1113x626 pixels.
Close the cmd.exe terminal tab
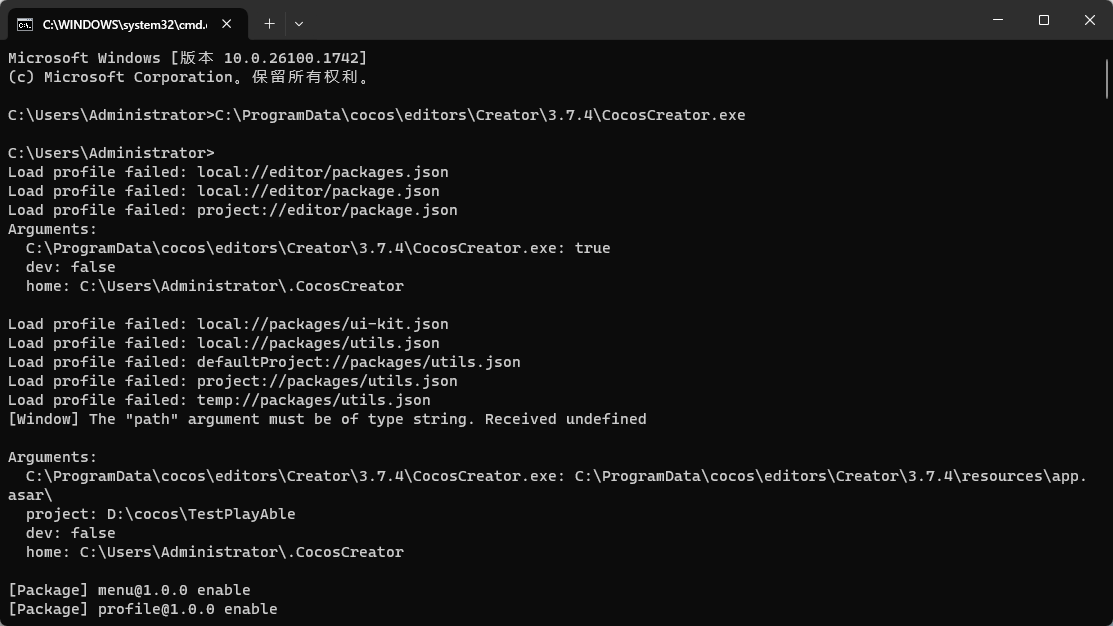[x=232, y=23]
